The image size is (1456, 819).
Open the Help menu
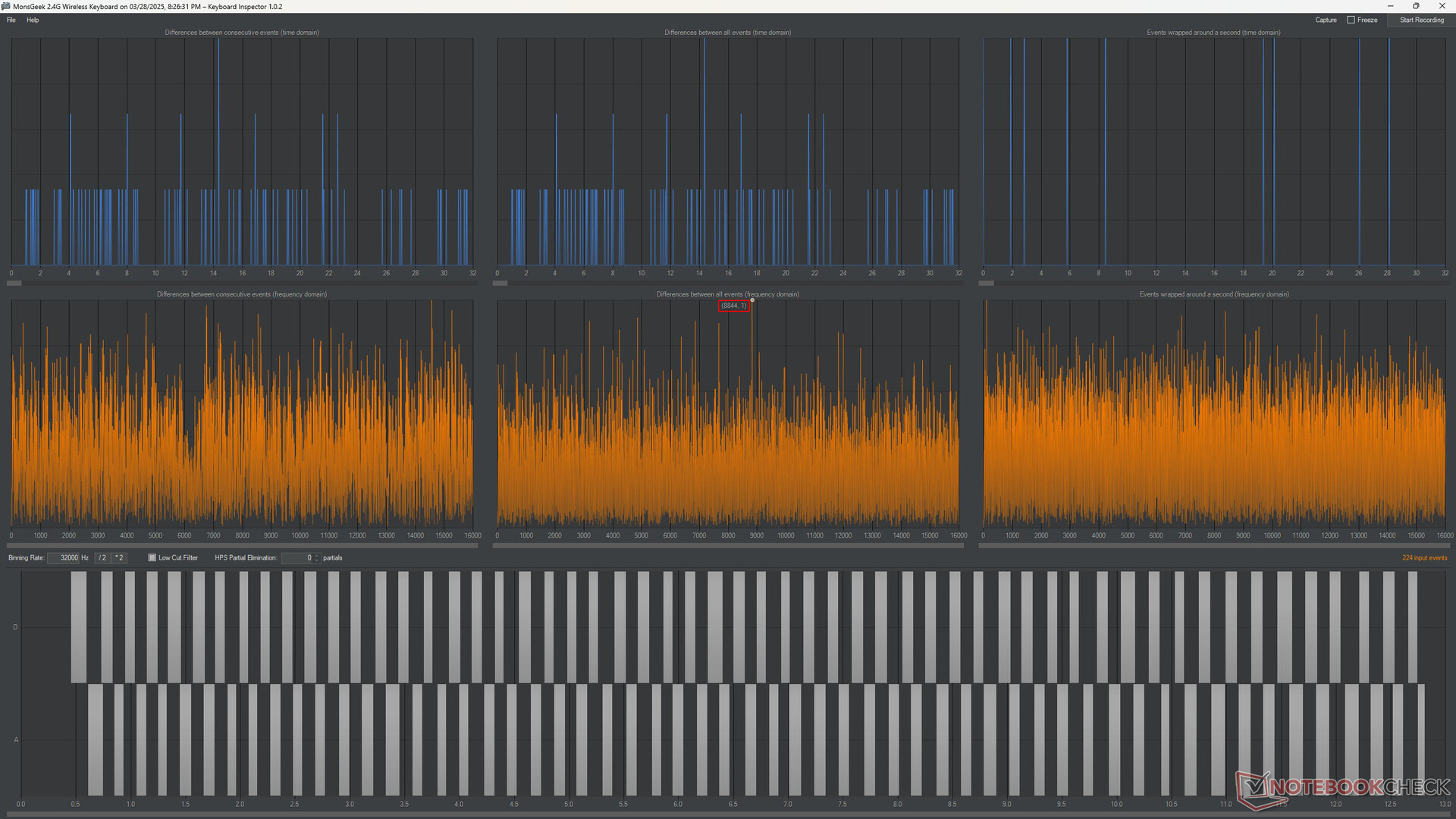(x=33, y=20)
